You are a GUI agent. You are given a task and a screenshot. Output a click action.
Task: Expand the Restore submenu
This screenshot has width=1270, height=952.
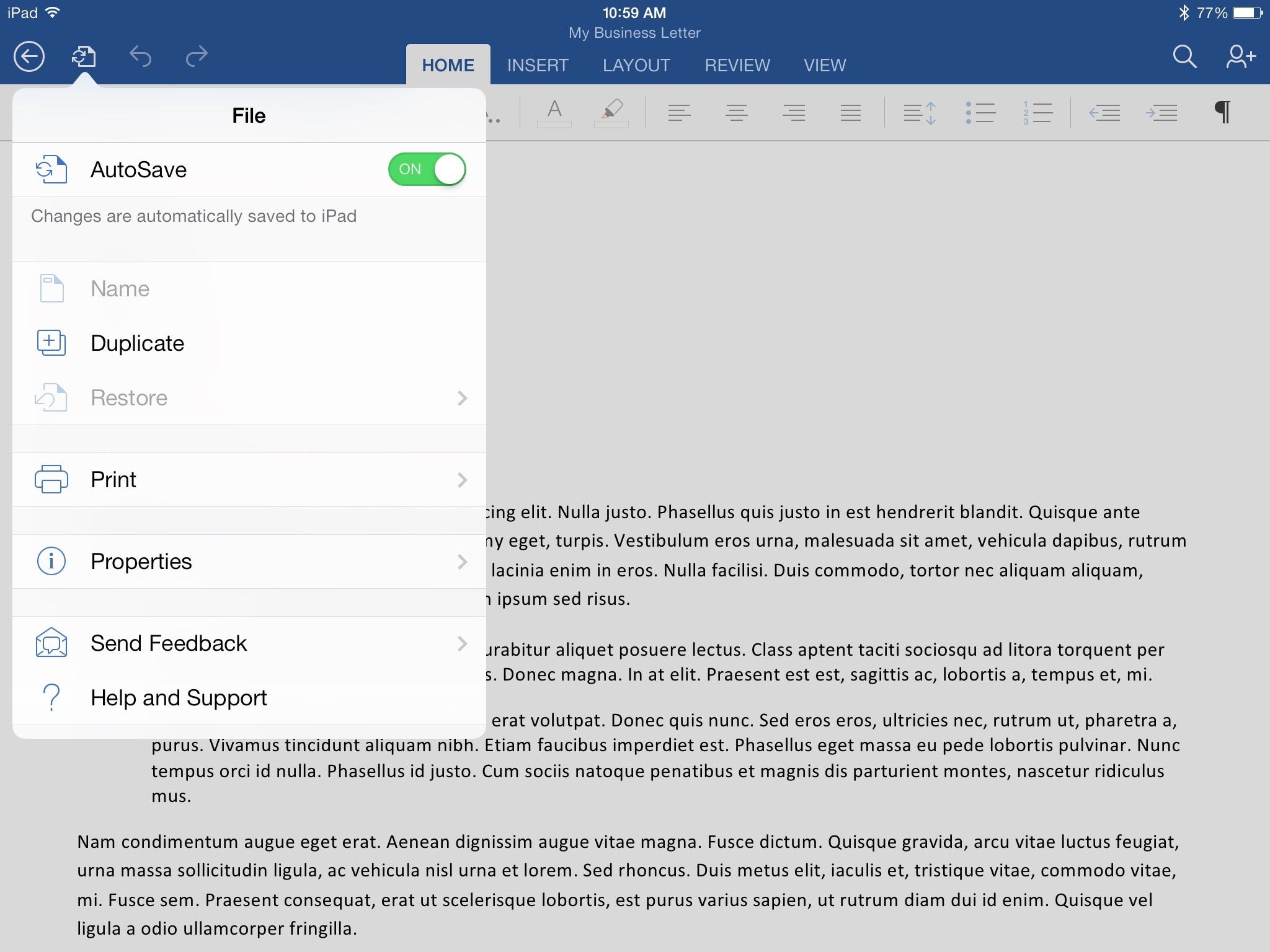(247, 397)
